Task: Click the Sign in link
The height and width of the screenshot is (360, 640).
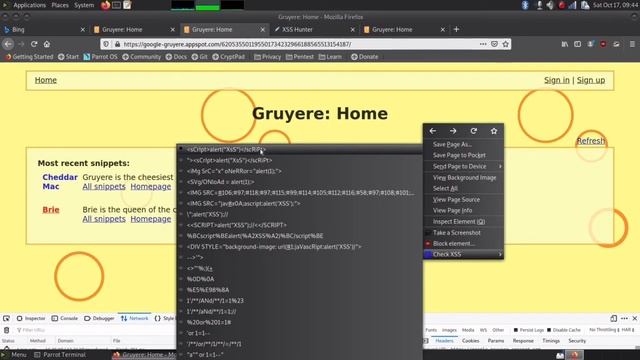Action: [556, 80]
